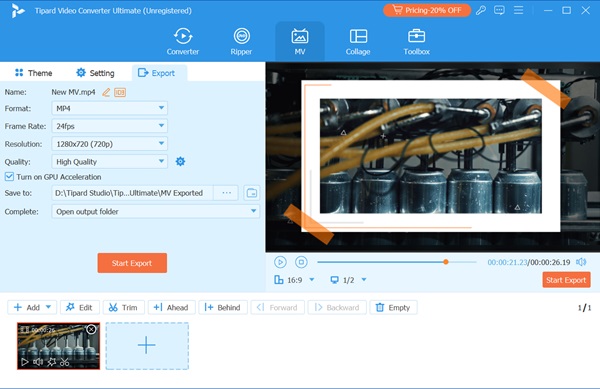Click the Trim button
Viewport: 600px width, 389px height.
124,308
